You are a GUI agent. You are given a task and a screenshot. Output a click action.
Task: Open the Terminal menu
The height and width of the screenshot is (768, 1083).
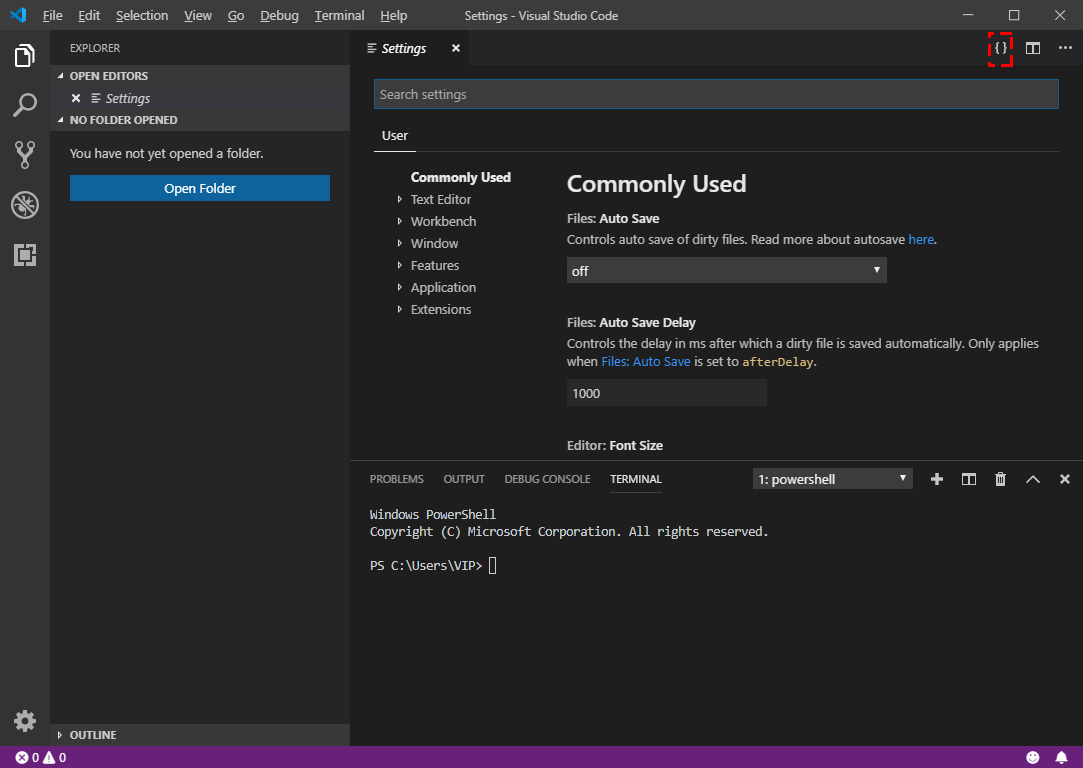[339, 15]
